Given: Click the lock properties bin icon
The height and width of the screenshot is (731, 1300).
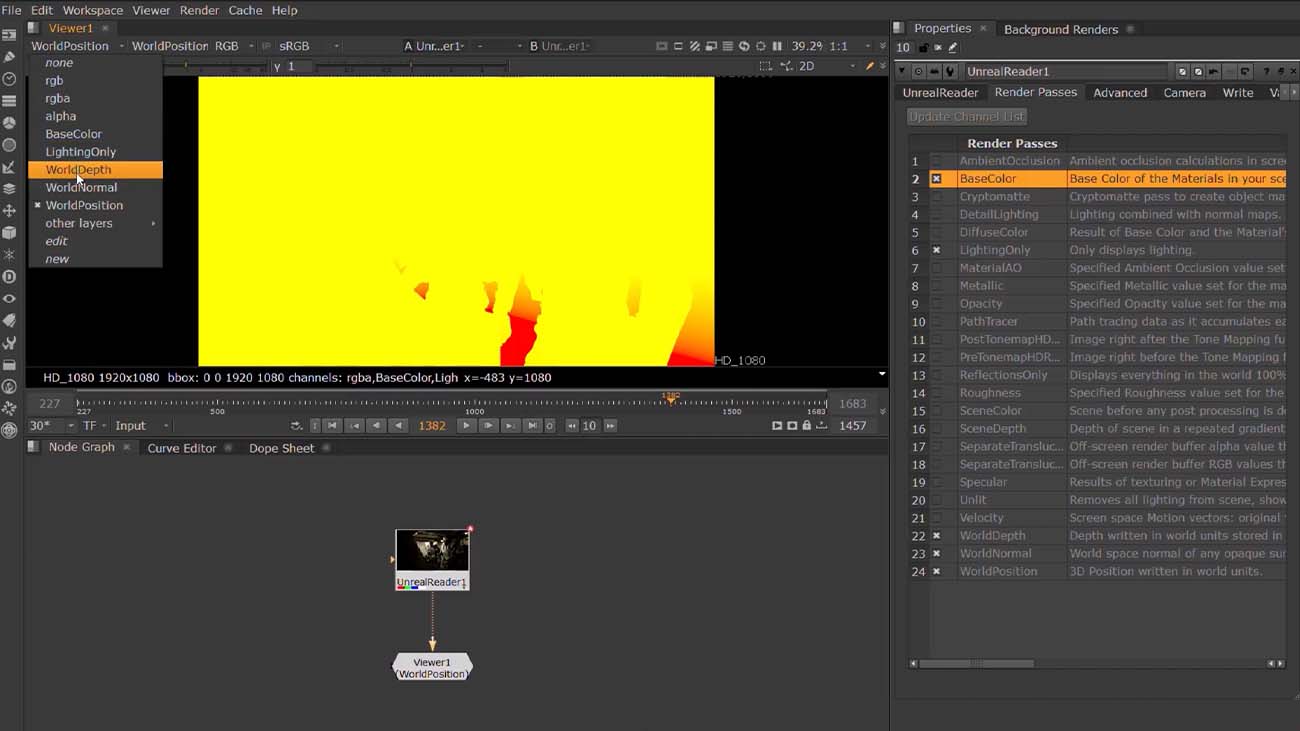Looking at the screenshot, I should click(x=923, y=48).
